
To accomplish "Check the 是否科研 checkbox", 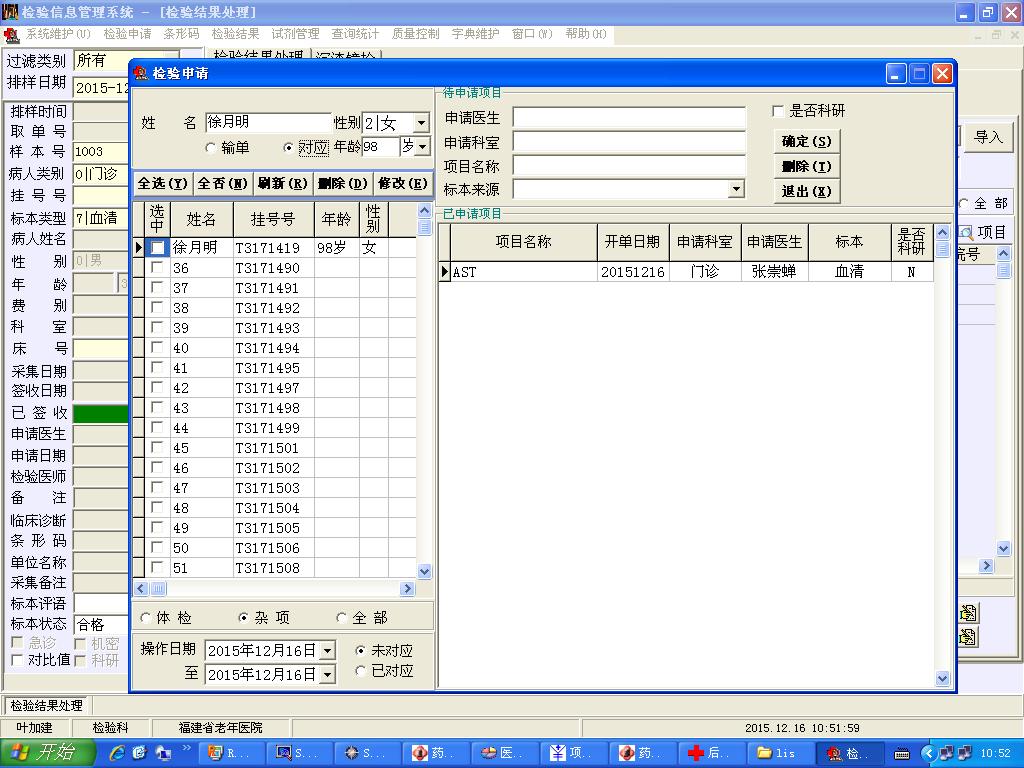I will [x=778, y=112].
